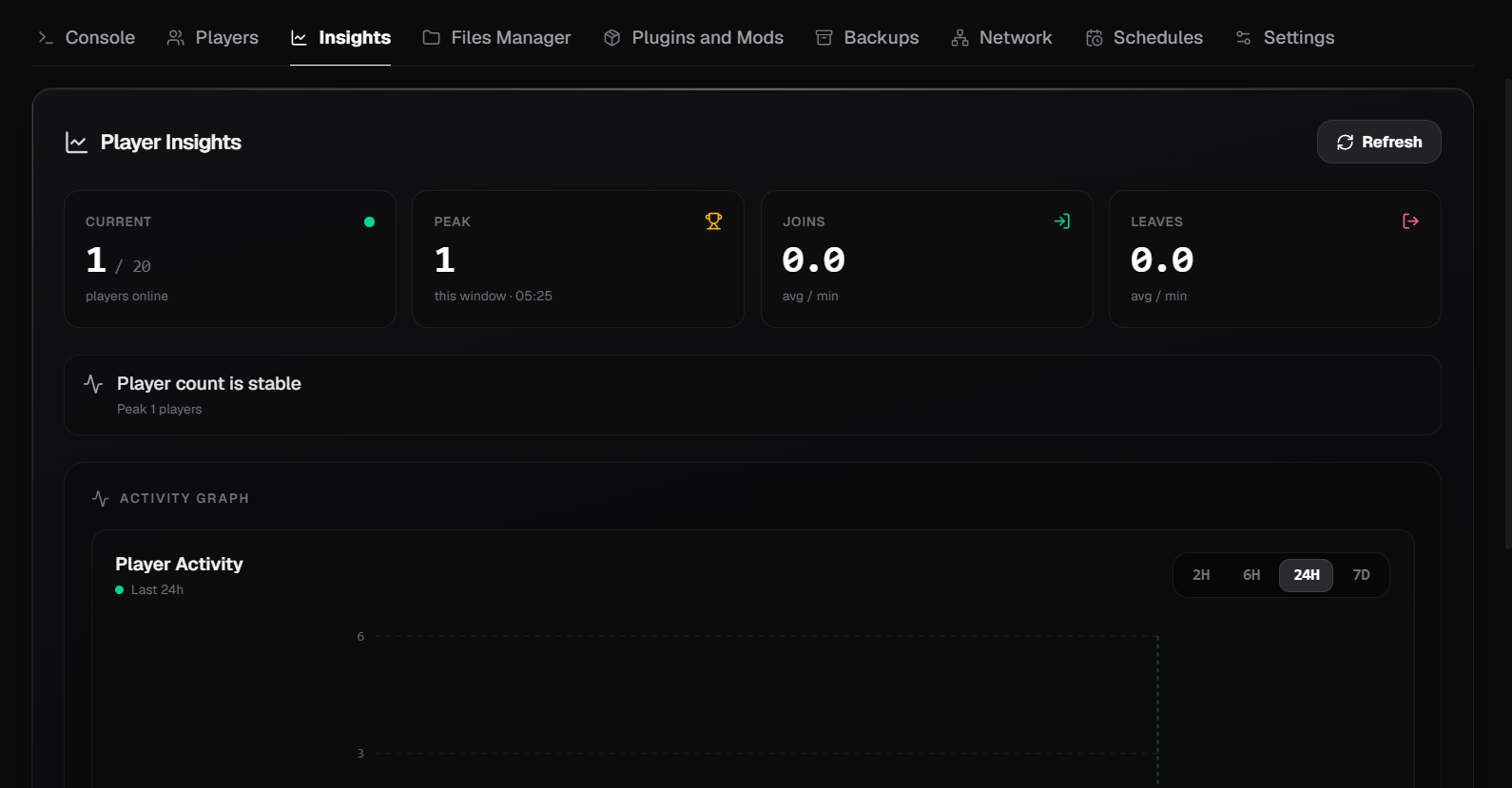The width and height of the screenshot is (1512, 788).
Task: Click the Leaves logout arrow icon
Action: click(1410, 221)
